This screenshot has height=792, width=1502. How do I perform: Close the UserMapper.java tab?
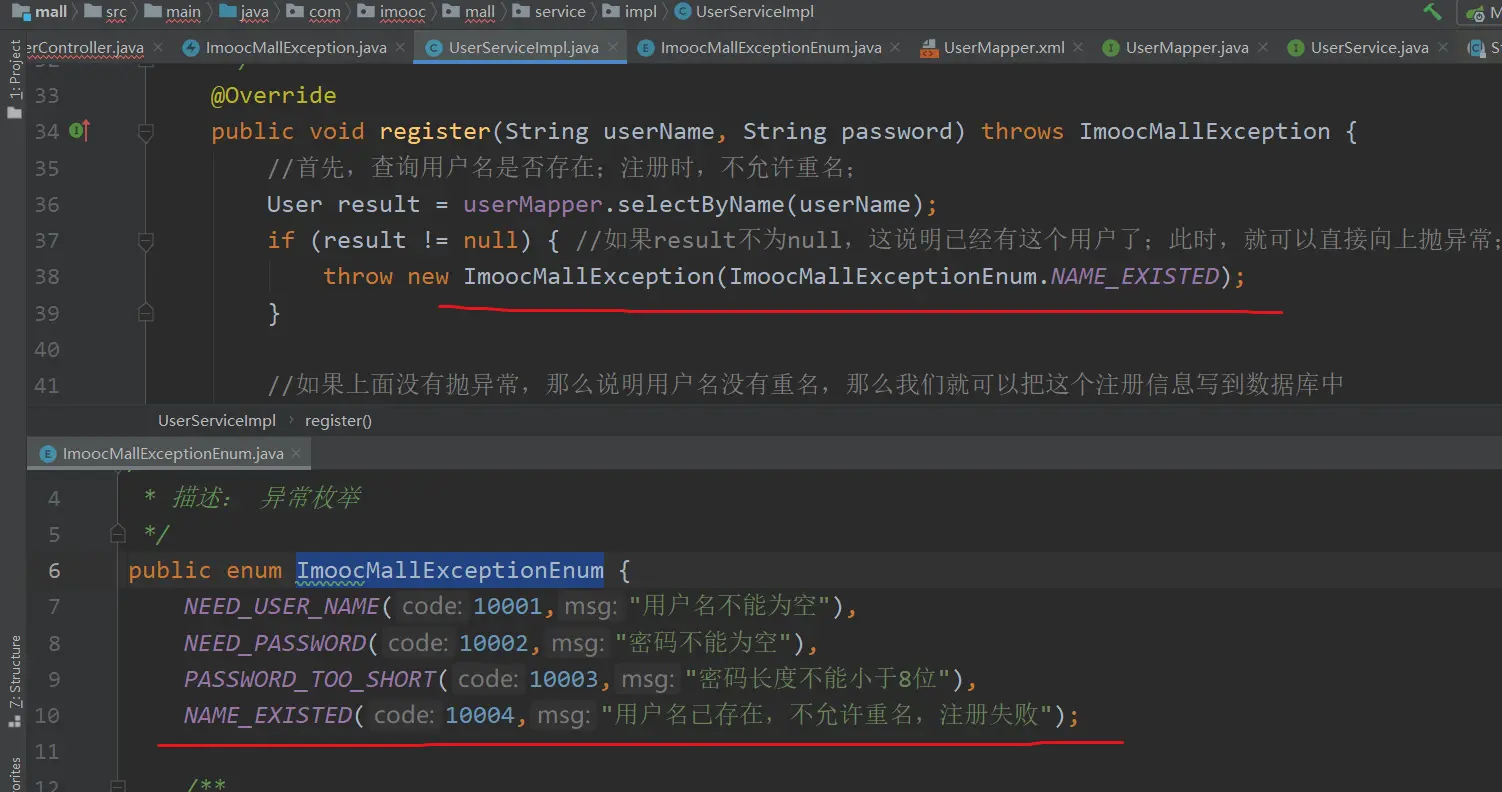click(x=1262, y=48)
